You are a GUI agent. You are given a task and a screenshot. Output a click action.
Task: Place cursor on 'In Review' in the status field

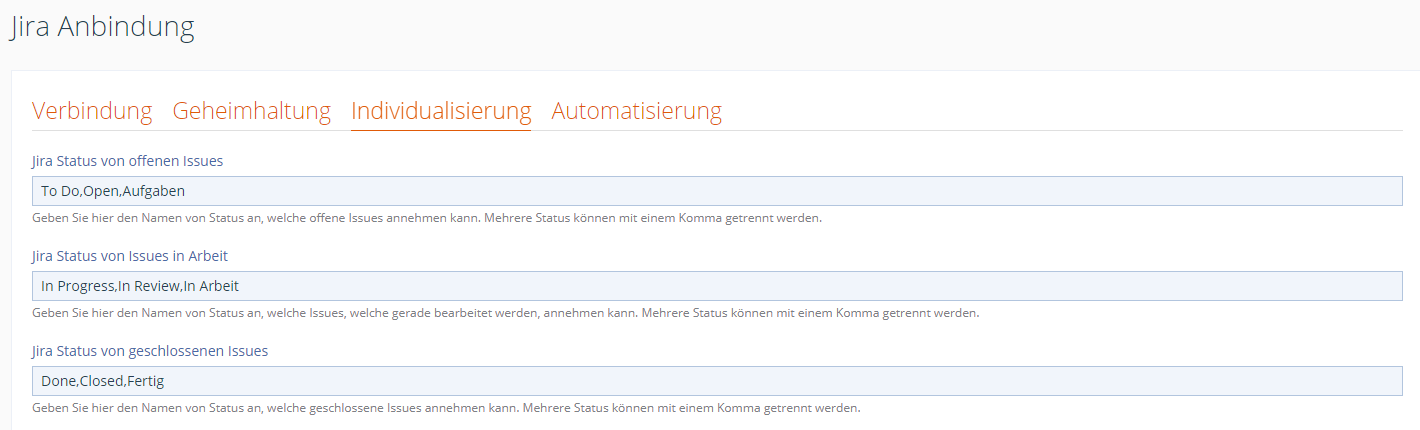click(x=149, y=286)
